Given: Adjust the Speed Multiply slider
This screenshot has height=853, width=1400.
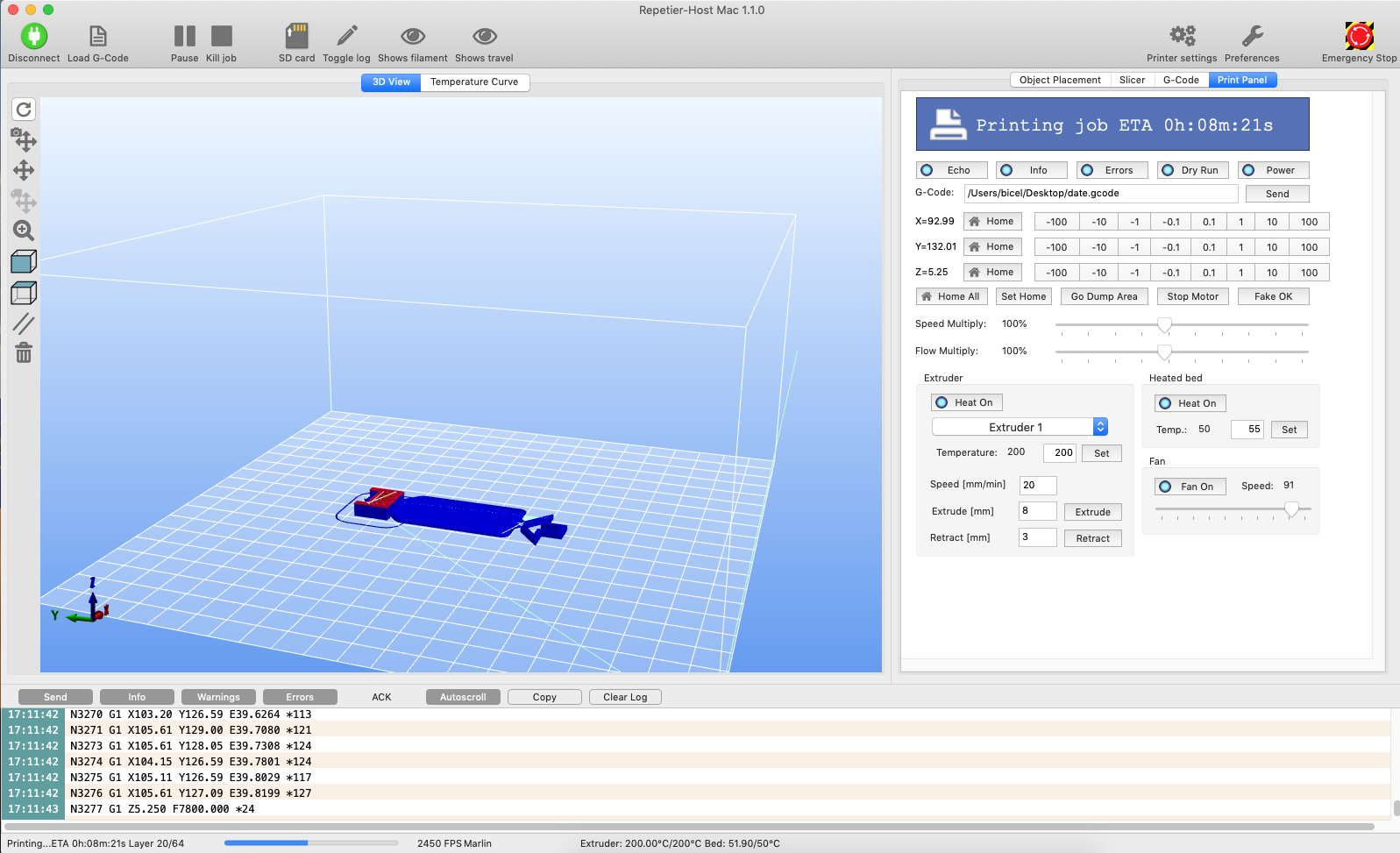Looking at the screenshot, I should [1164, 325].
